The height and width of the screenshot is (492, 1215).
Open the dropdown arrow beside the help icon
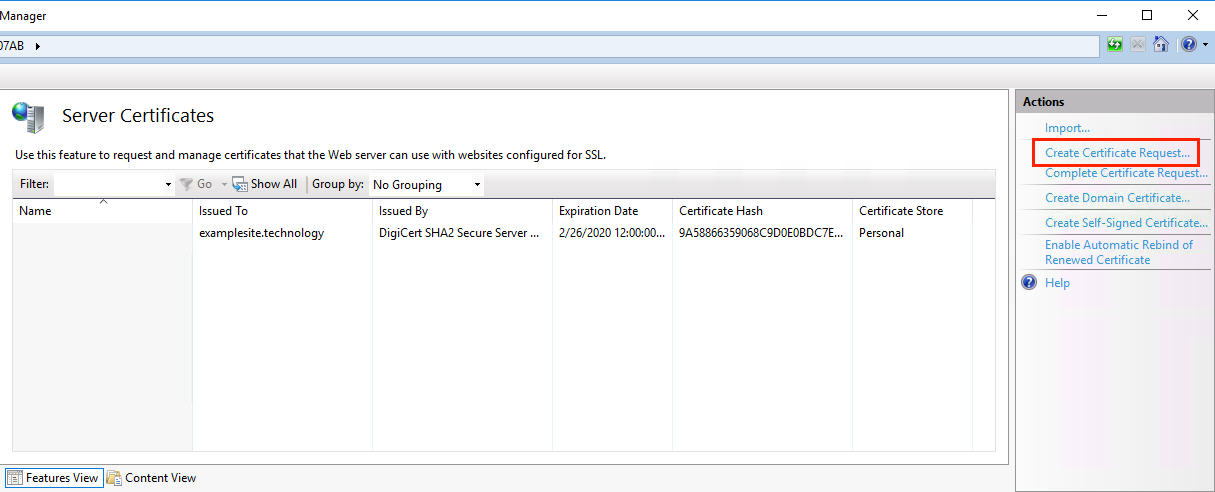tap(1204, 46)
